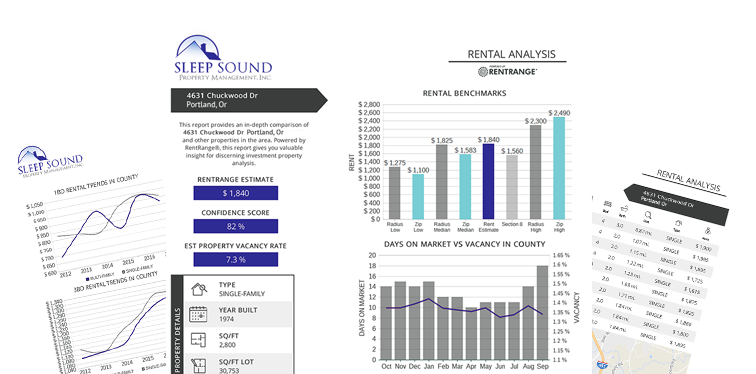Click the 82 % Confidence Score box
The image size is (756, 374).
[236, 227]
